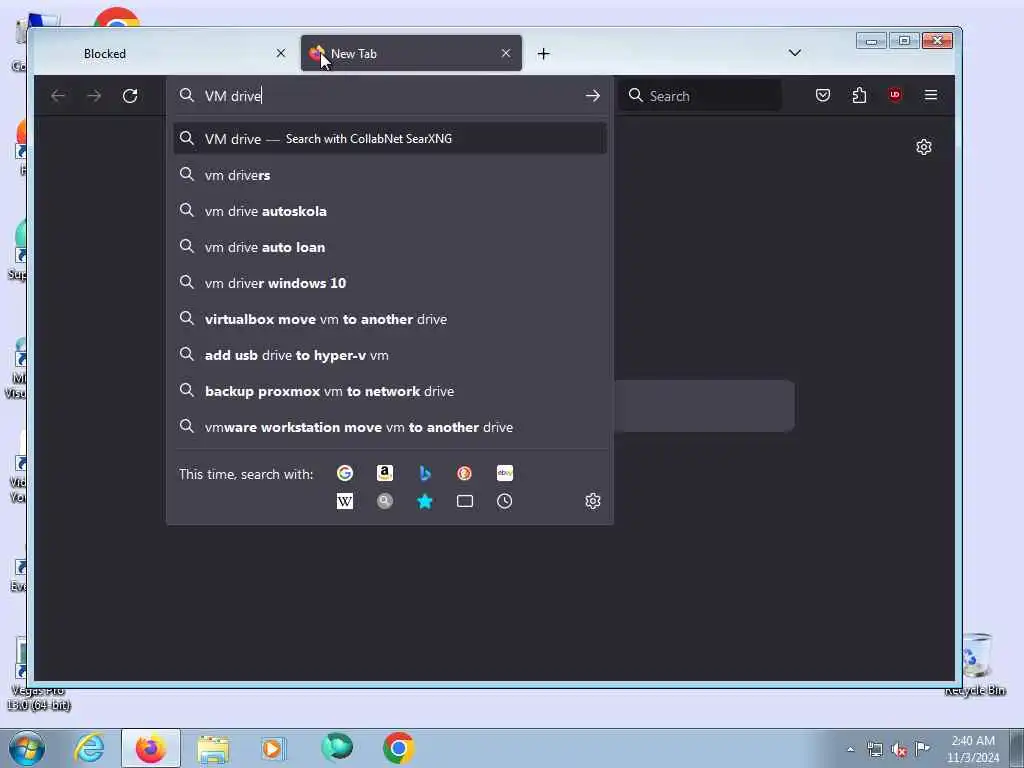Search this time with Google

point(345,473)
